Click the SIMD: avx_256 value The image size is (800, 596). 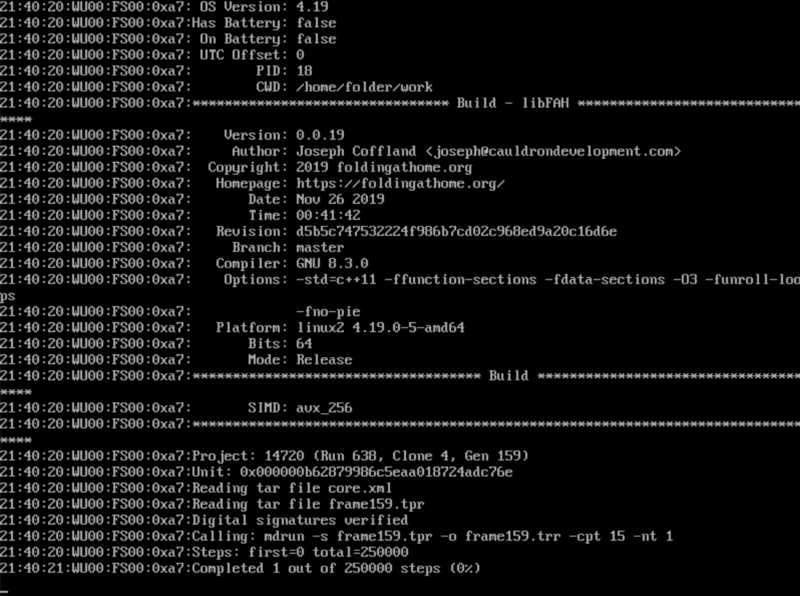coord(324,408)
